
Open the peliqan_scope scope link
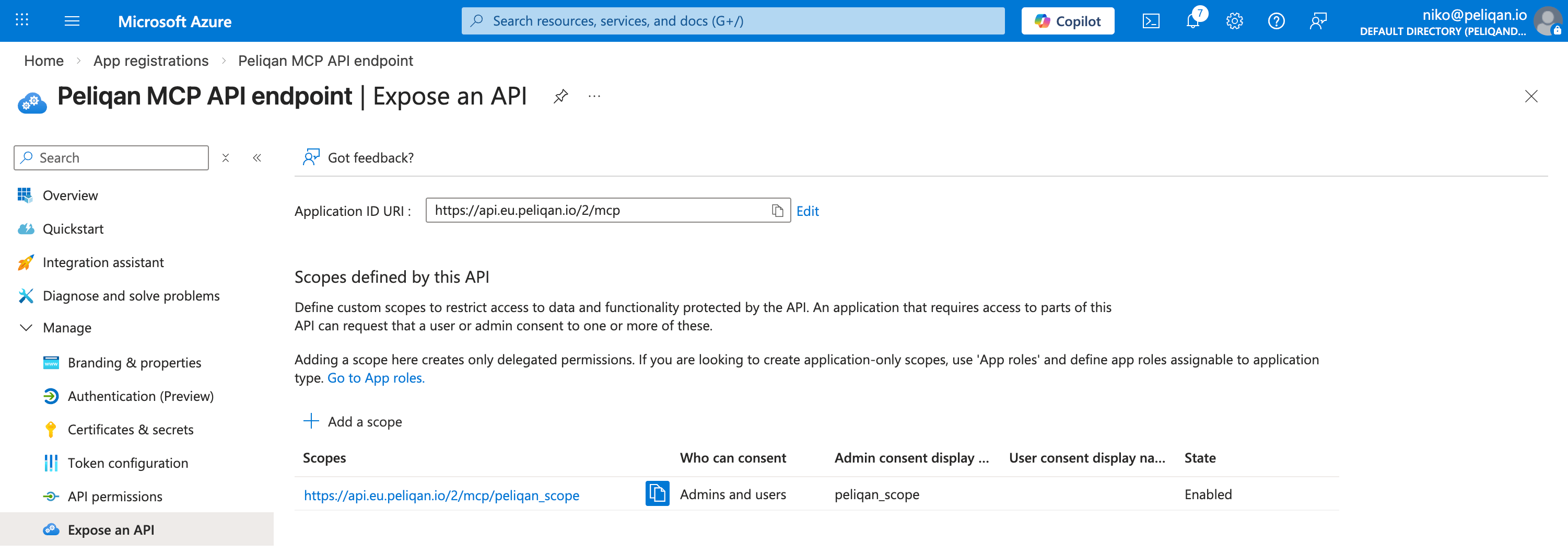[441, 495]
